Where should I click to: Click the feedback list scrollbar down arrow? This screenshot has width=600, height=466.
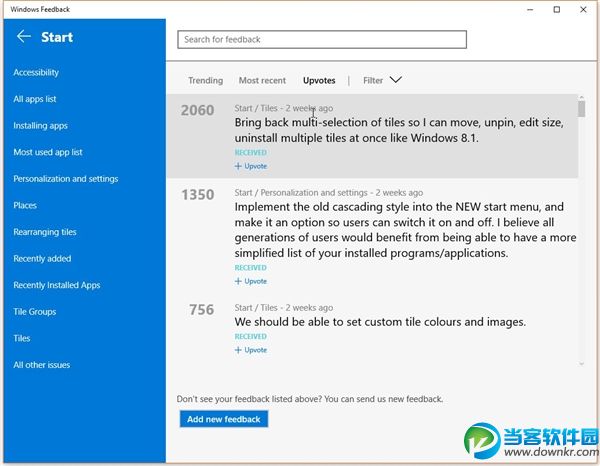[582, 364]
